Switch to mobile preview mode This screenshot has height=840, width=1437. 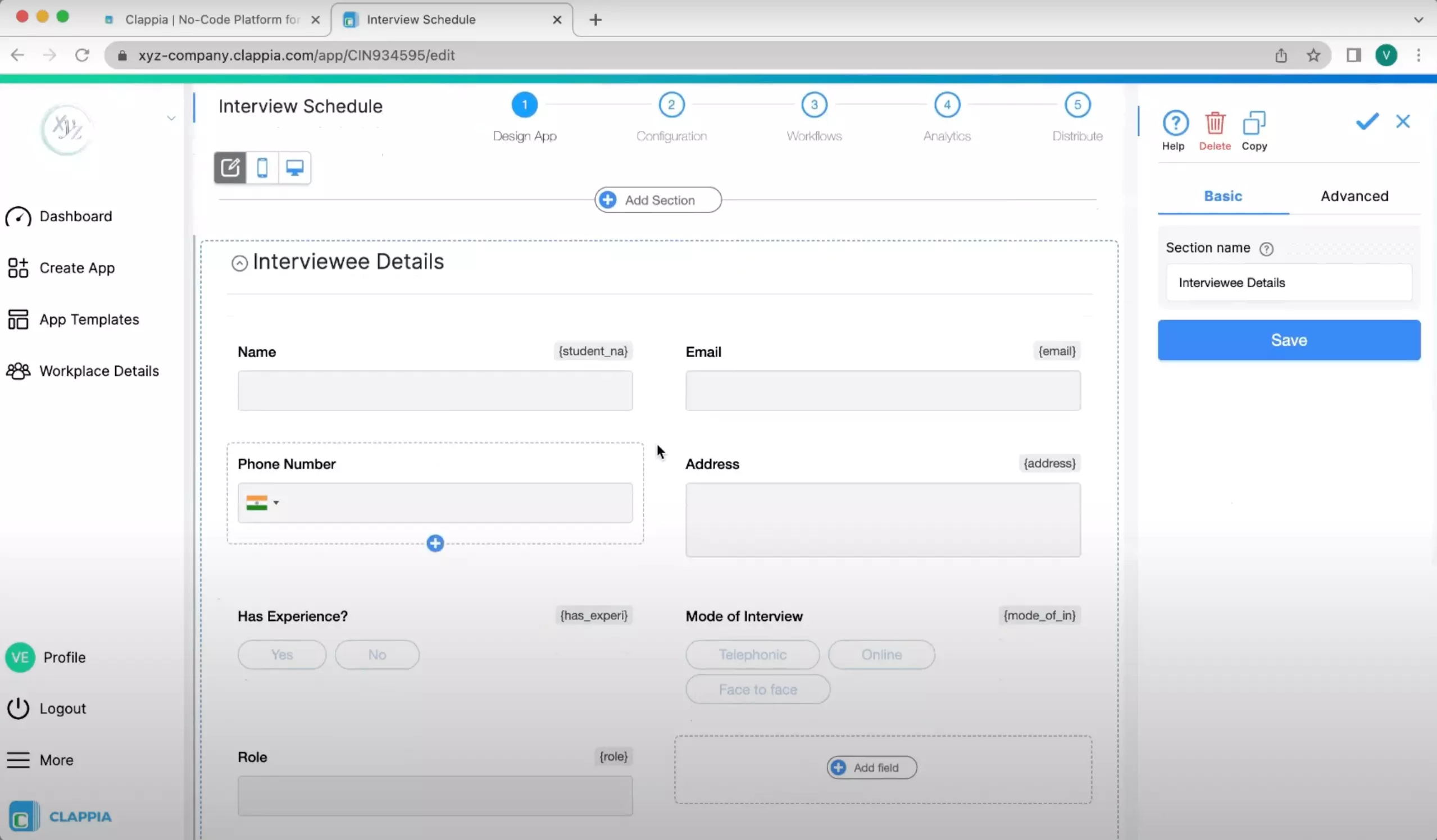click(x=262, y=167)
